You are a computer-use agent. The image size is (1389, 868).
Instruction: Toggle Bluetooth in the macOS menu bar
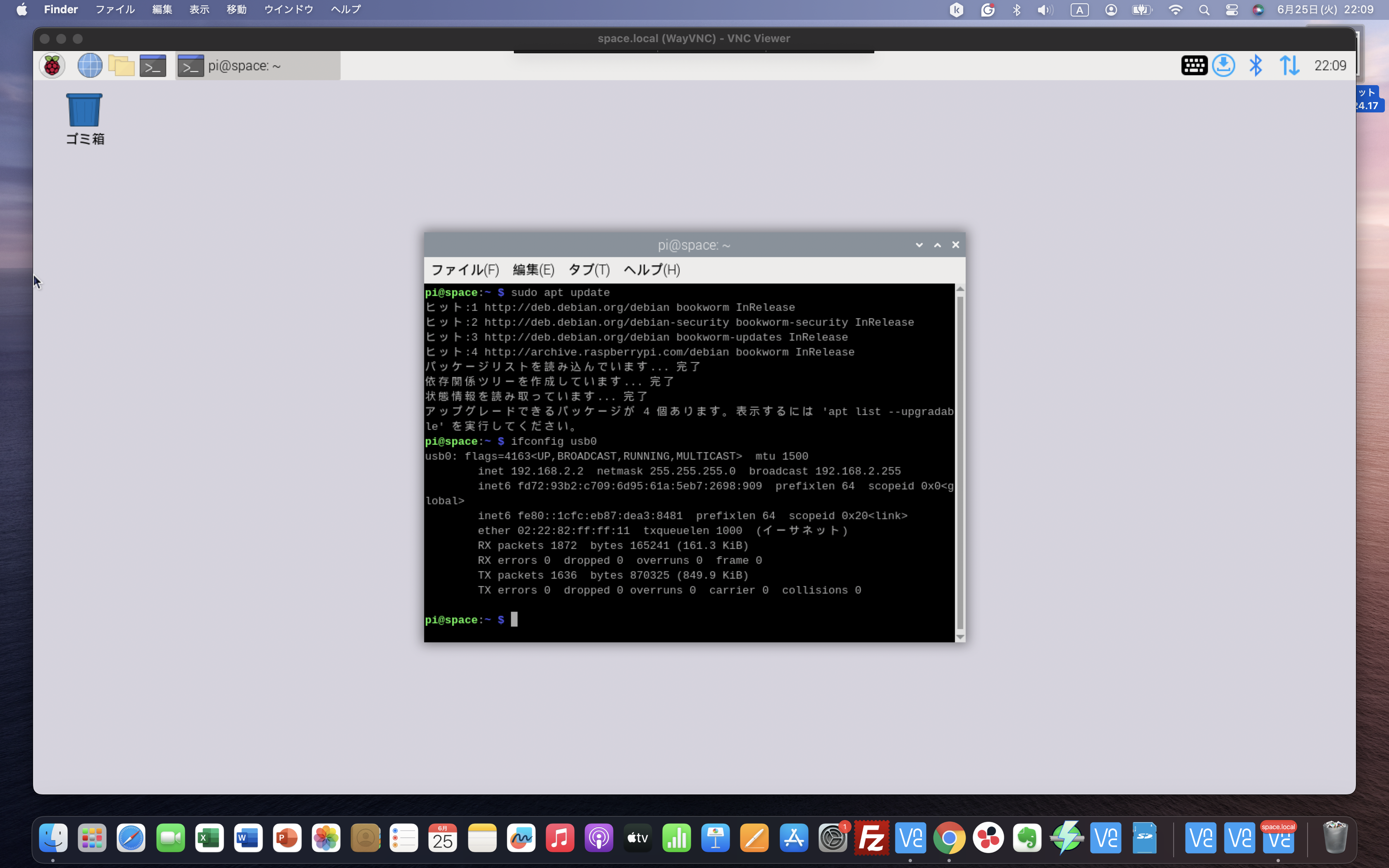point(1017,9)
